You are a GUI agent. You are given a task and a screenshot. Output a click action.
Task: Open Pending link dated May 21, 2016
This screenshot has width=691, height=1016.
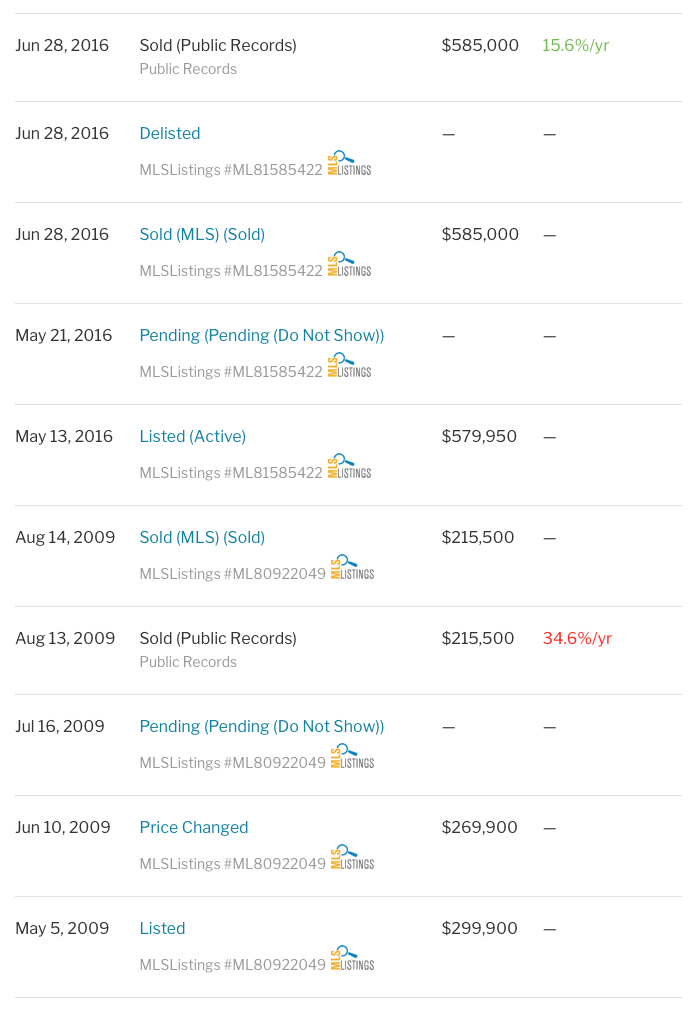pyautogui.click(x=262, y=336)
